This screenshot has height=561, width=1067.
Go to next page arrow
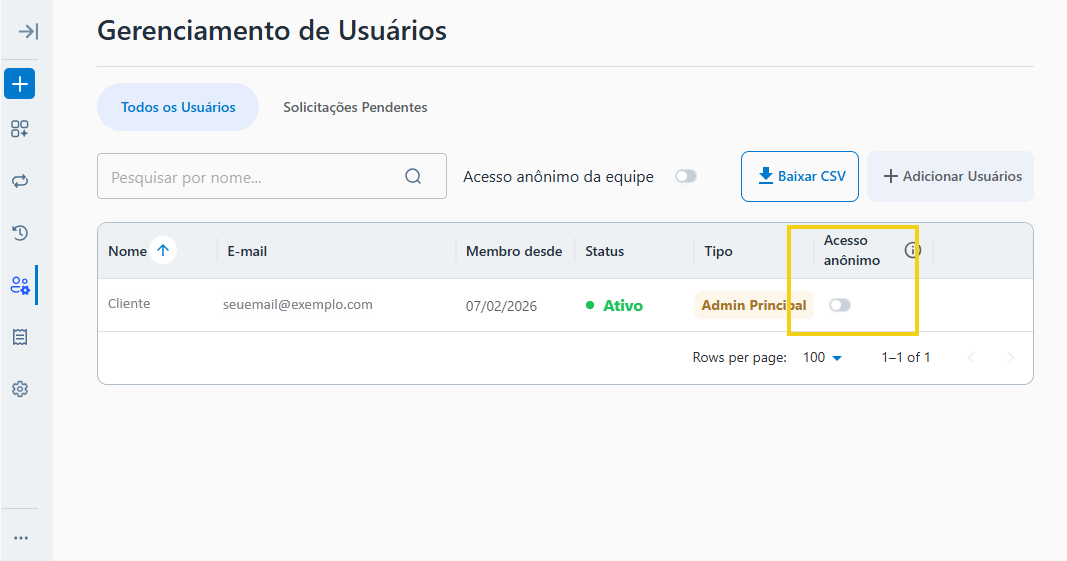click(1011, 357)
